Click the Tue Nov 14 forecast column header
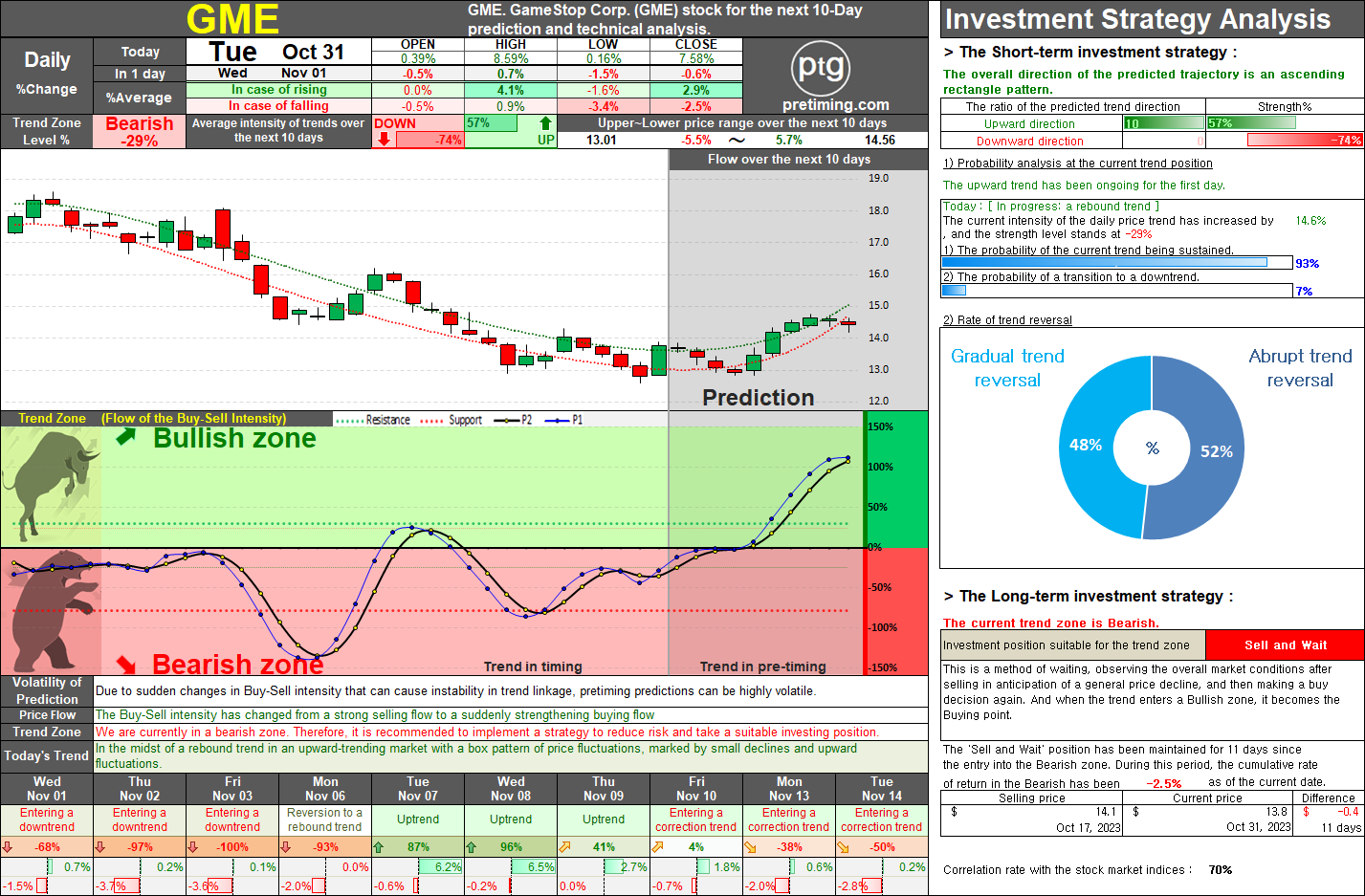This screenshot has width=1365, height=896. tap(881, 789)
